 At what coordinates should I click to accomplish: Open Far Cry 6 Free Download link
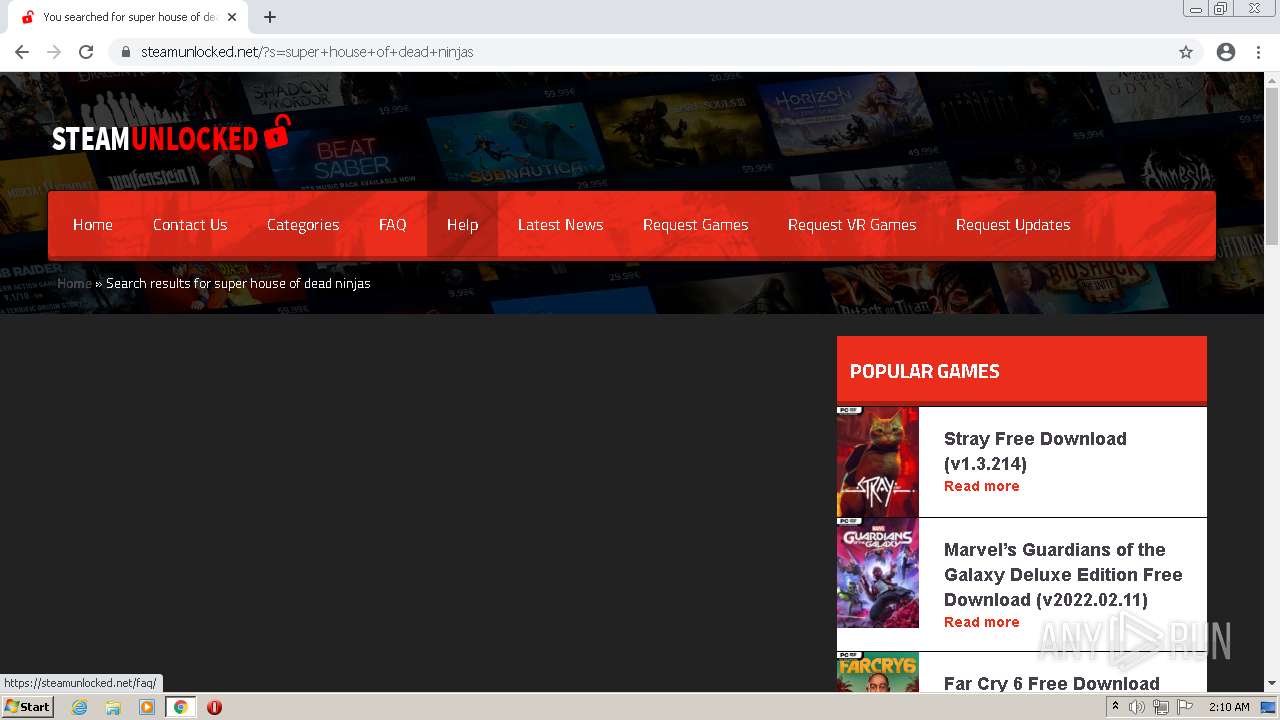pos(1052,683)
